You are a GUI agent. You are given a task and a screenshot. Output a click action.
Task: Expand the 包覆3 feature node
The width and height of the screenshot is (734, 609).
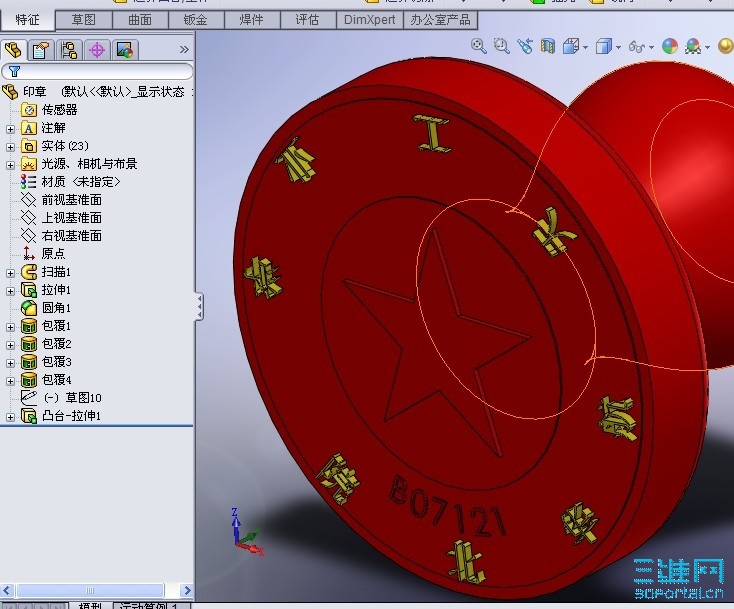coord(10,363)
